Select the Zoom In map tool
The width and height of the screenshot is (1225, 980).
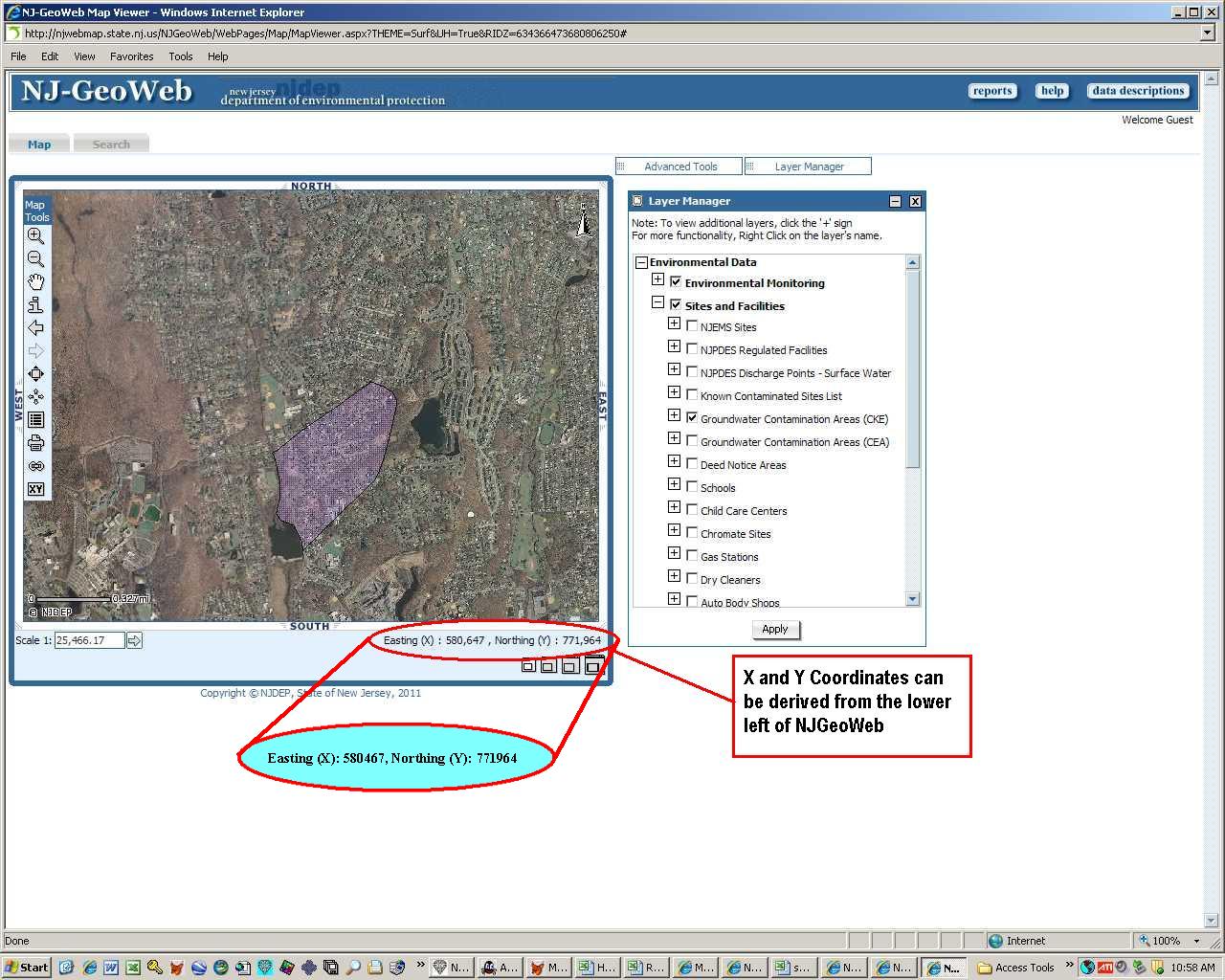[x=35, y=236]
